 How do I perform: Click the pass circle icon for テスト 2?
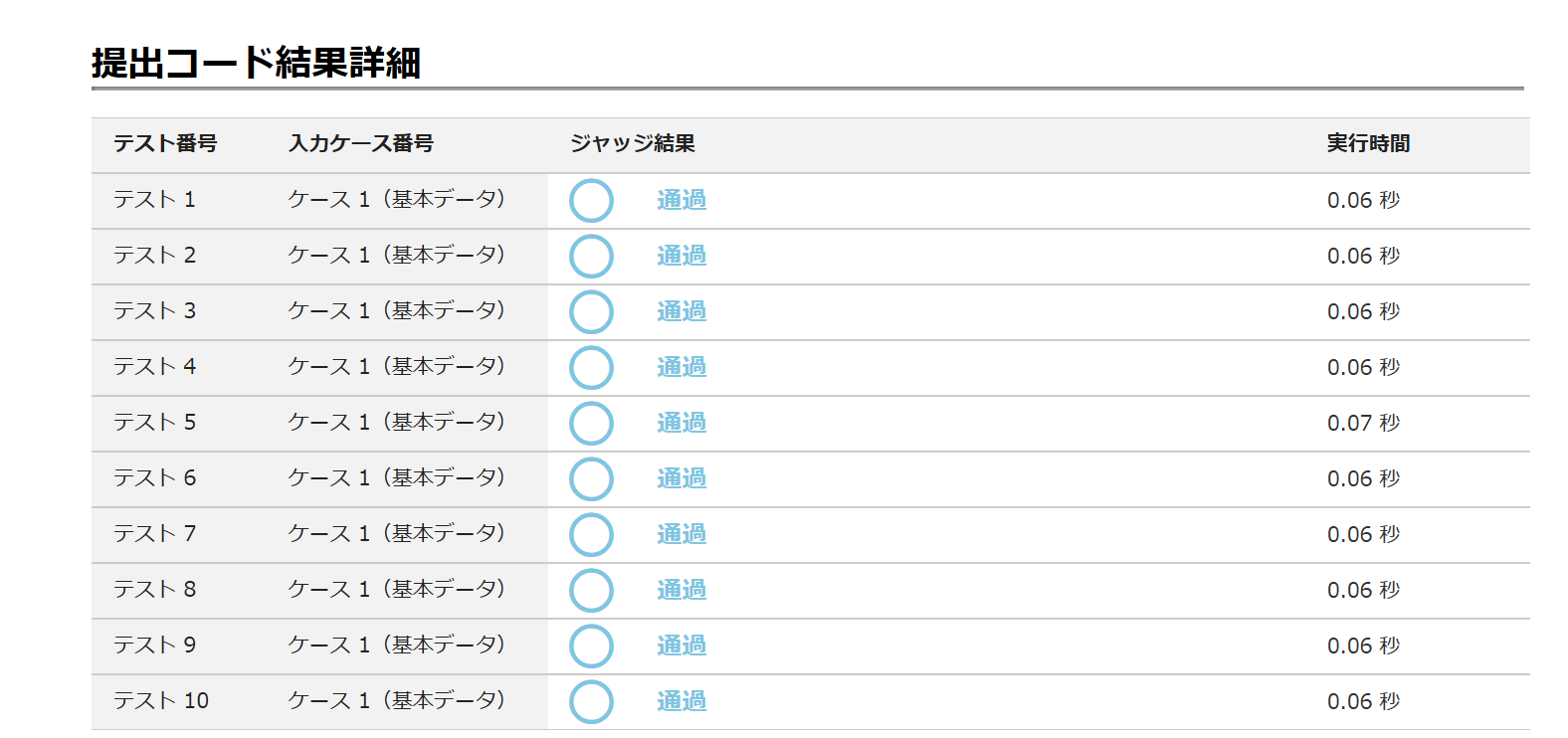point(591,256)
